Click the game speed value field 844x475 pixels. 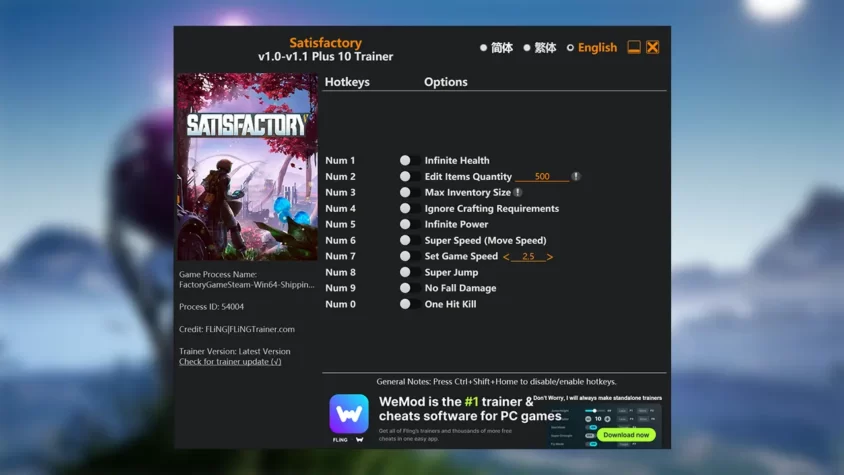pyautogui.click(x=528, y=256)
